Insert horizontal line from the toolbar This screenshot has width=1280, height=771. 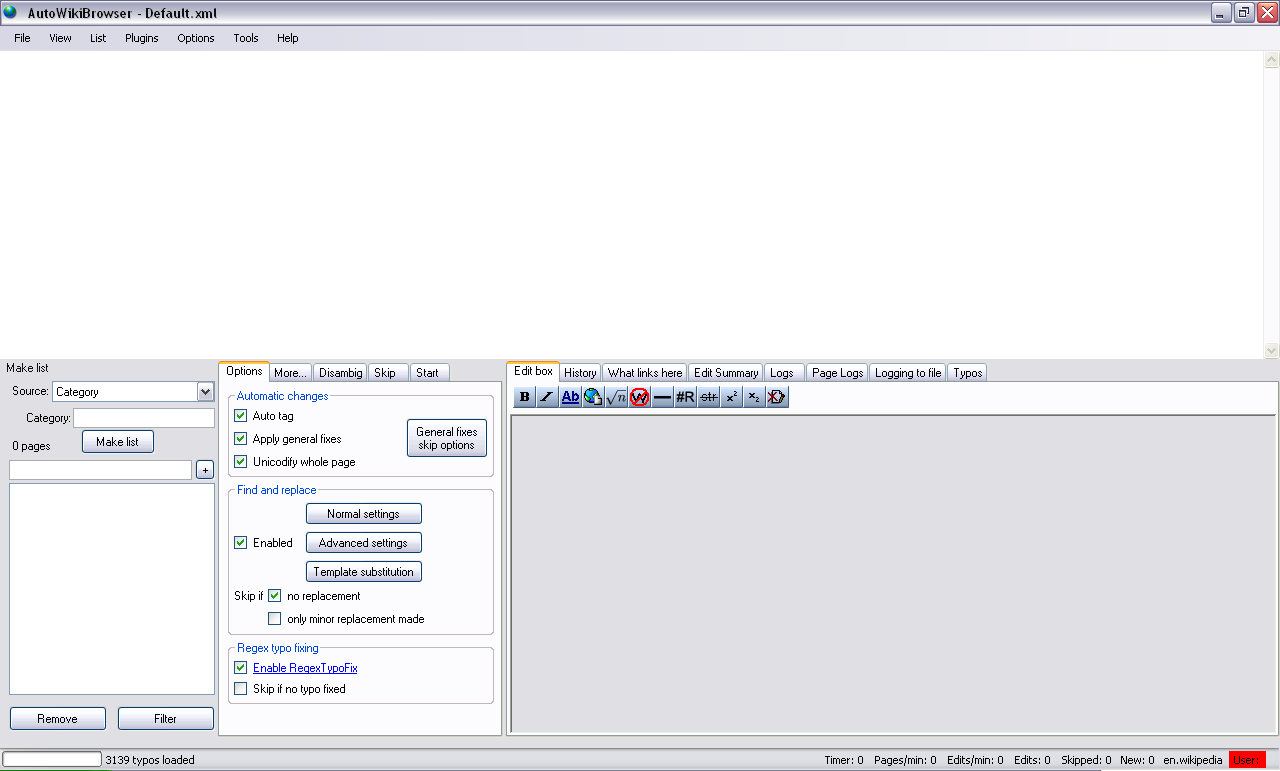(x=662, y=397)
